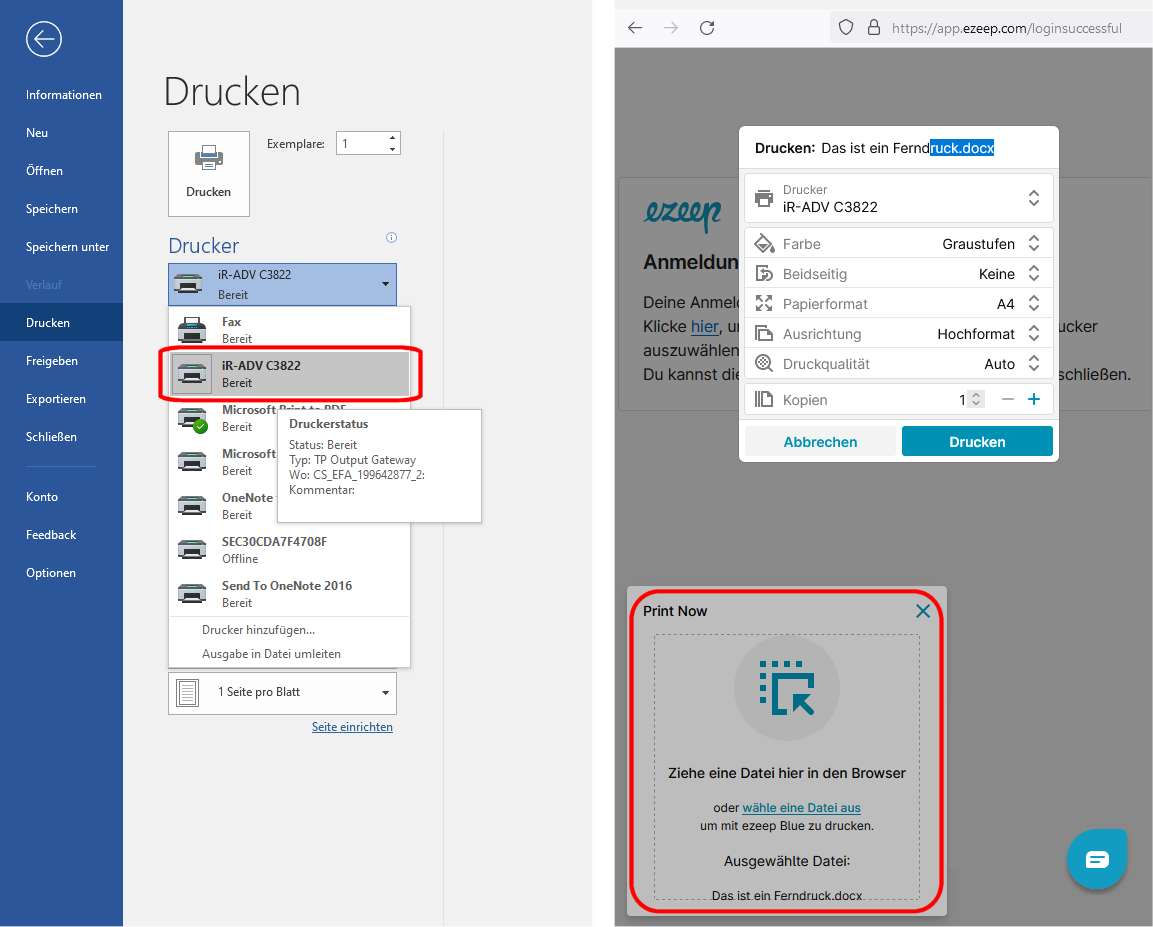Click the Seite einrichten link
Viewport: 1153px width, 927px height.
coord(352,727)
